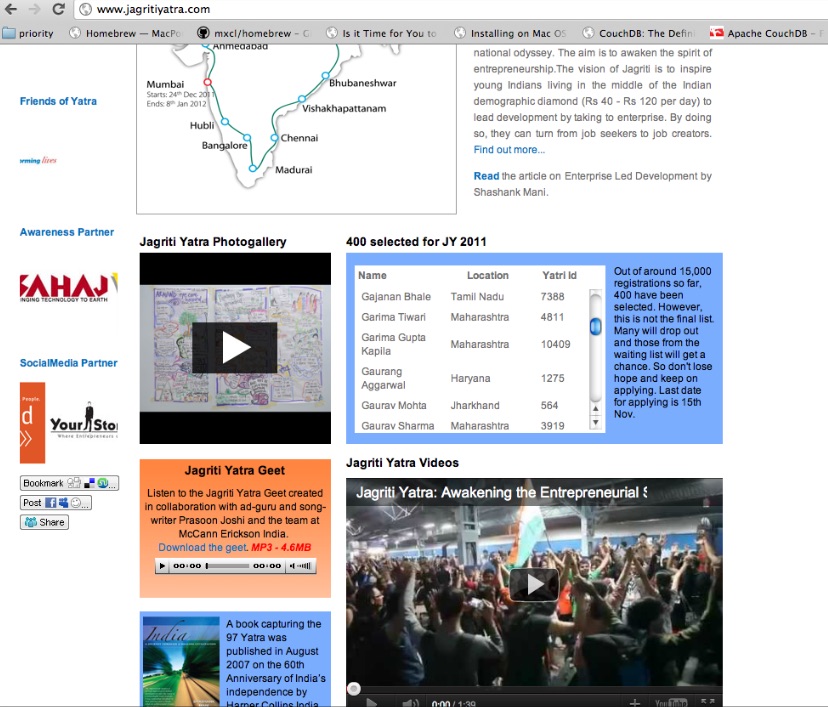Screen dimensions: 828x707
Task: Adjust the Geet audio player volume
Action: coord(300,566)
